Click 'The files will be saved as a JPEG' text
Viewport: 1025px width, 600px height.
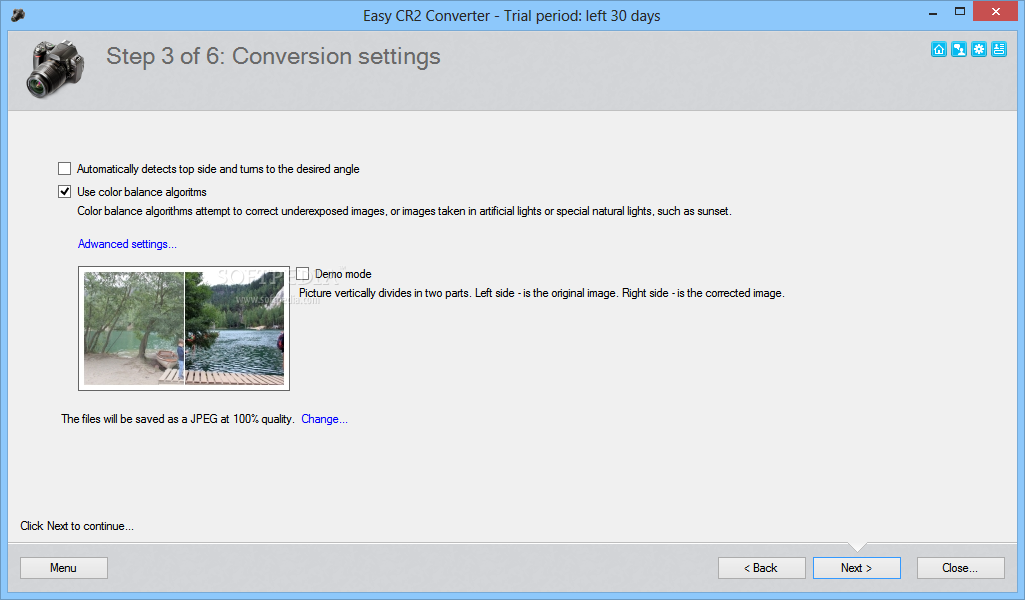tap(177, 419)
